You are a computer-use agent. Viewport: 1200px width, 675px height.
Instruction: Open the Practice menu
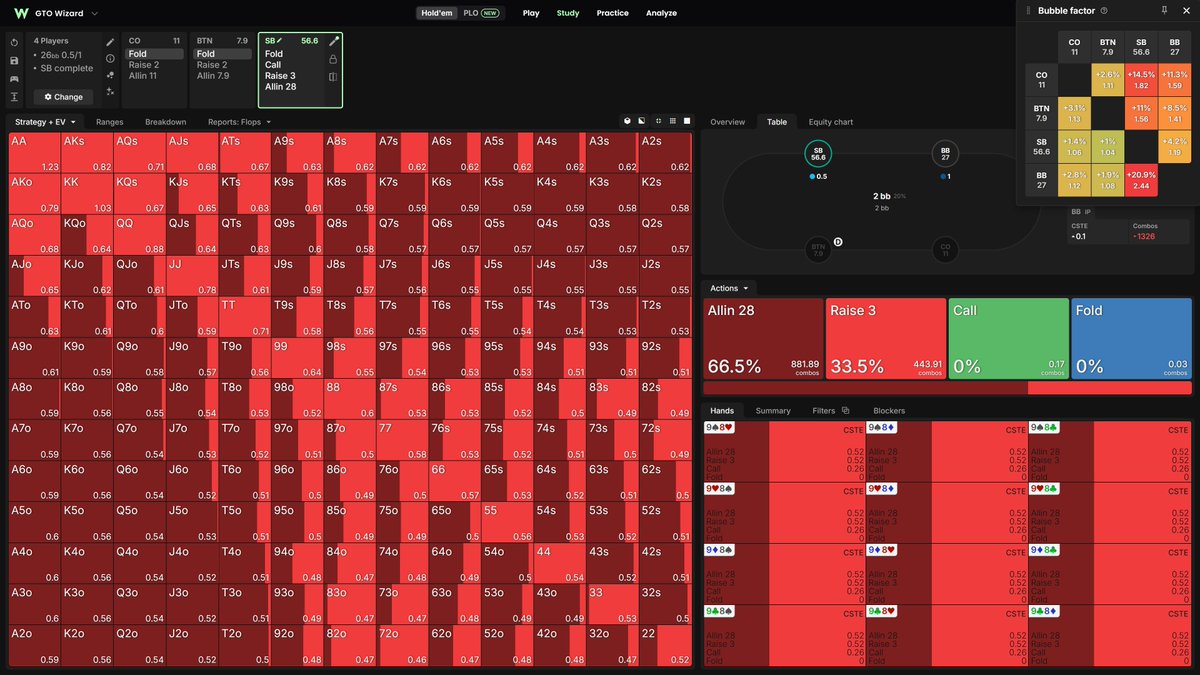(x=613, y=13)
